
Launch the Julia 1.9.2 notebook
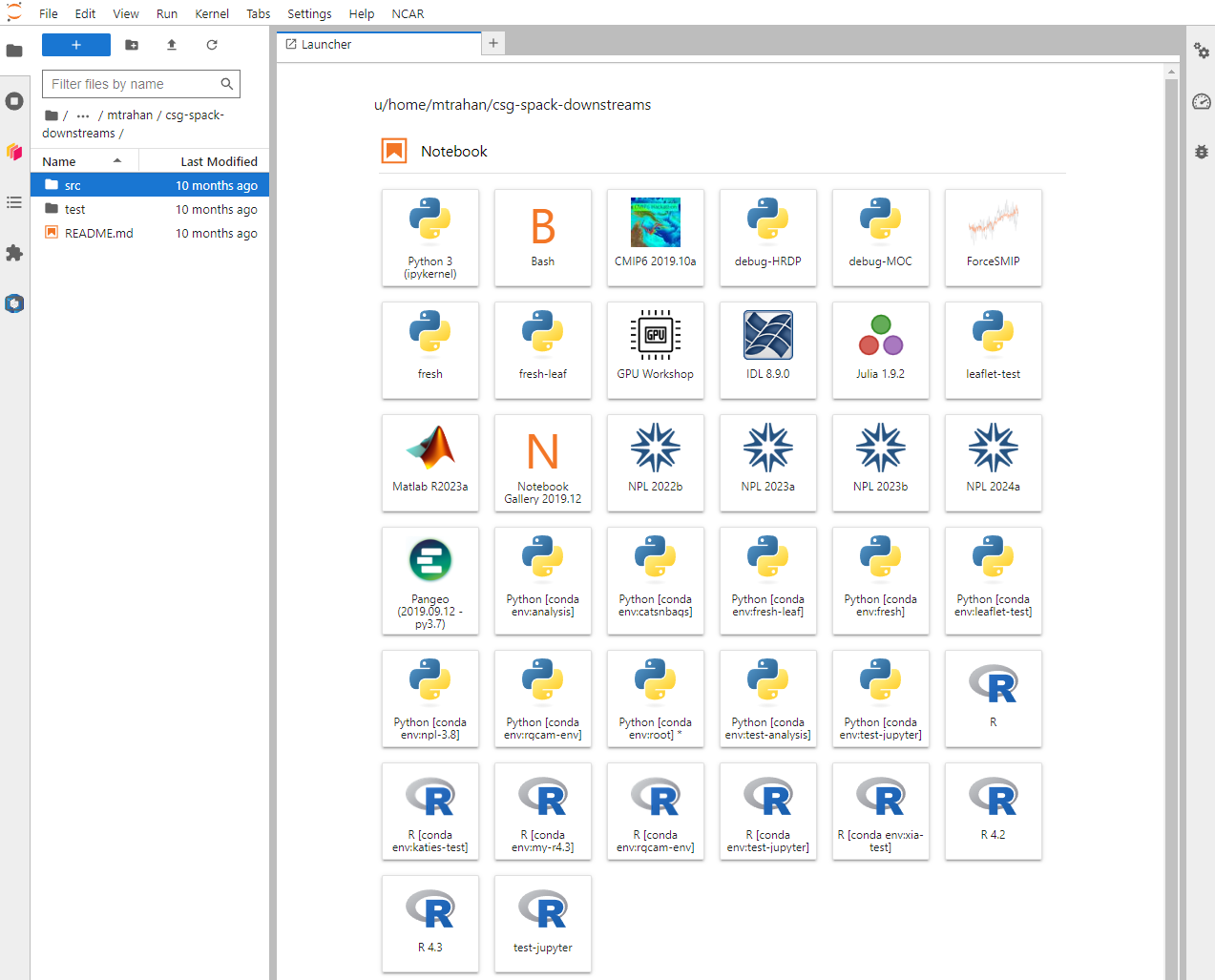[x=880, y=349]
